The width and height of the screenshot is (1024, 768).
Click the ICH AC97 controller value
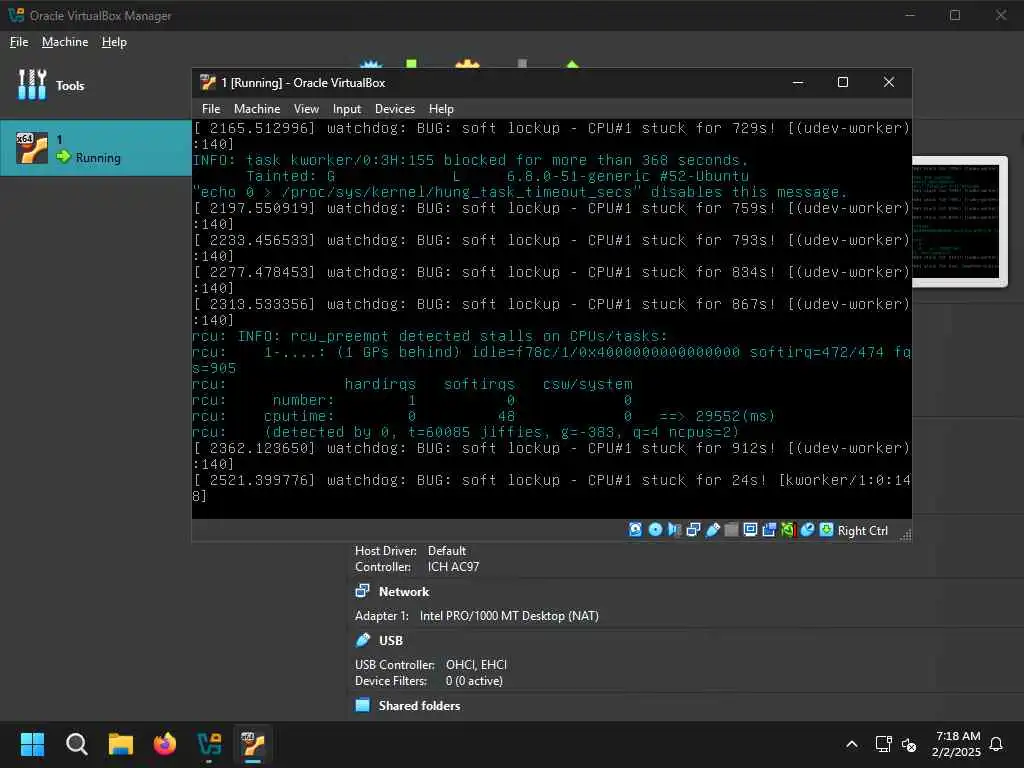point(453,567)
